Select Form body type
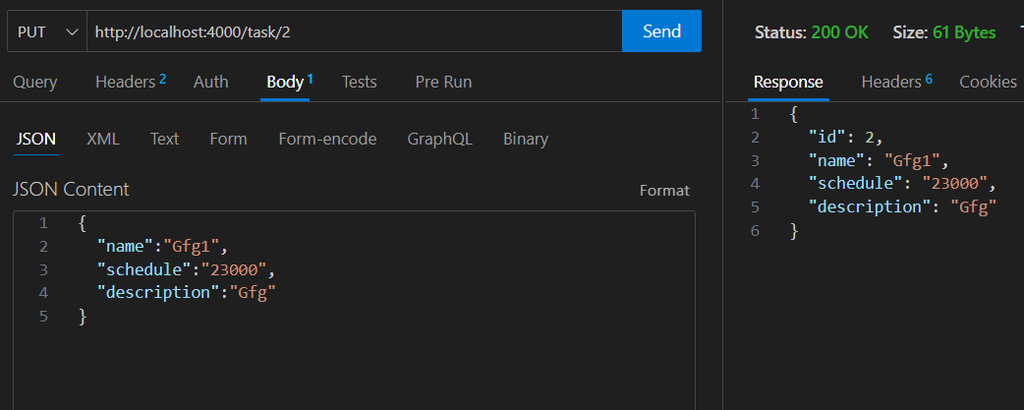 pyautogui.click(x=228, y=139)
